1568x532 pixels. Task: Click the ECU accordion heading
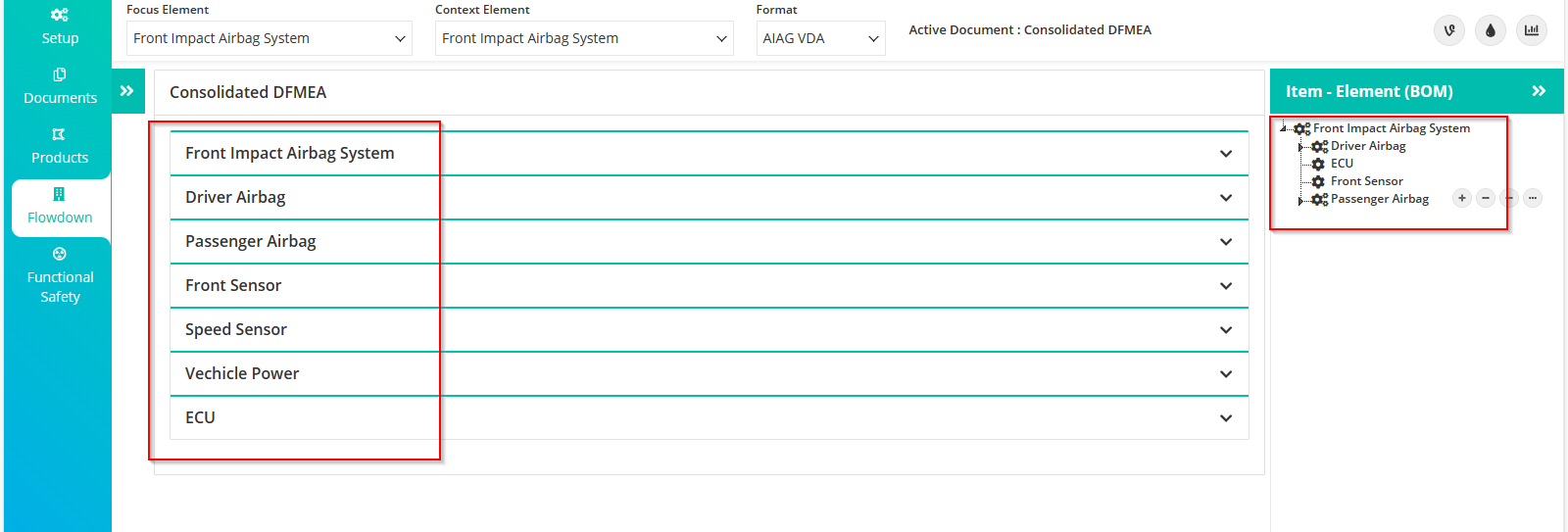tap(710, 417)
